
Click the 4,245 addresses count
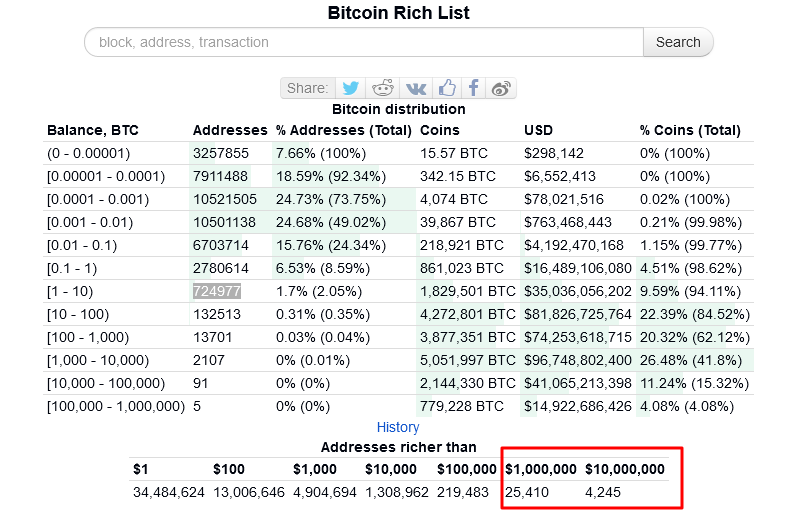(x=603, y=492)
